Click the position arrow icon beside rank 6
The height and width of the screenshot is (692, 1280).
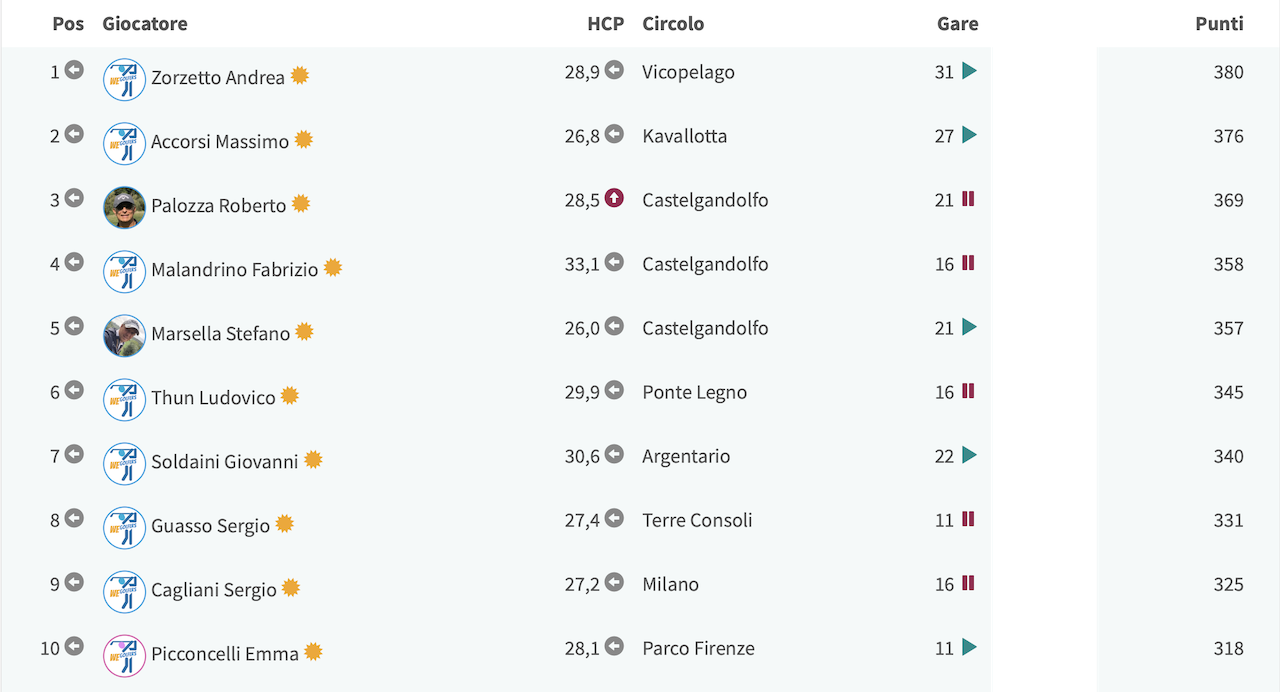tap(74, 390)
